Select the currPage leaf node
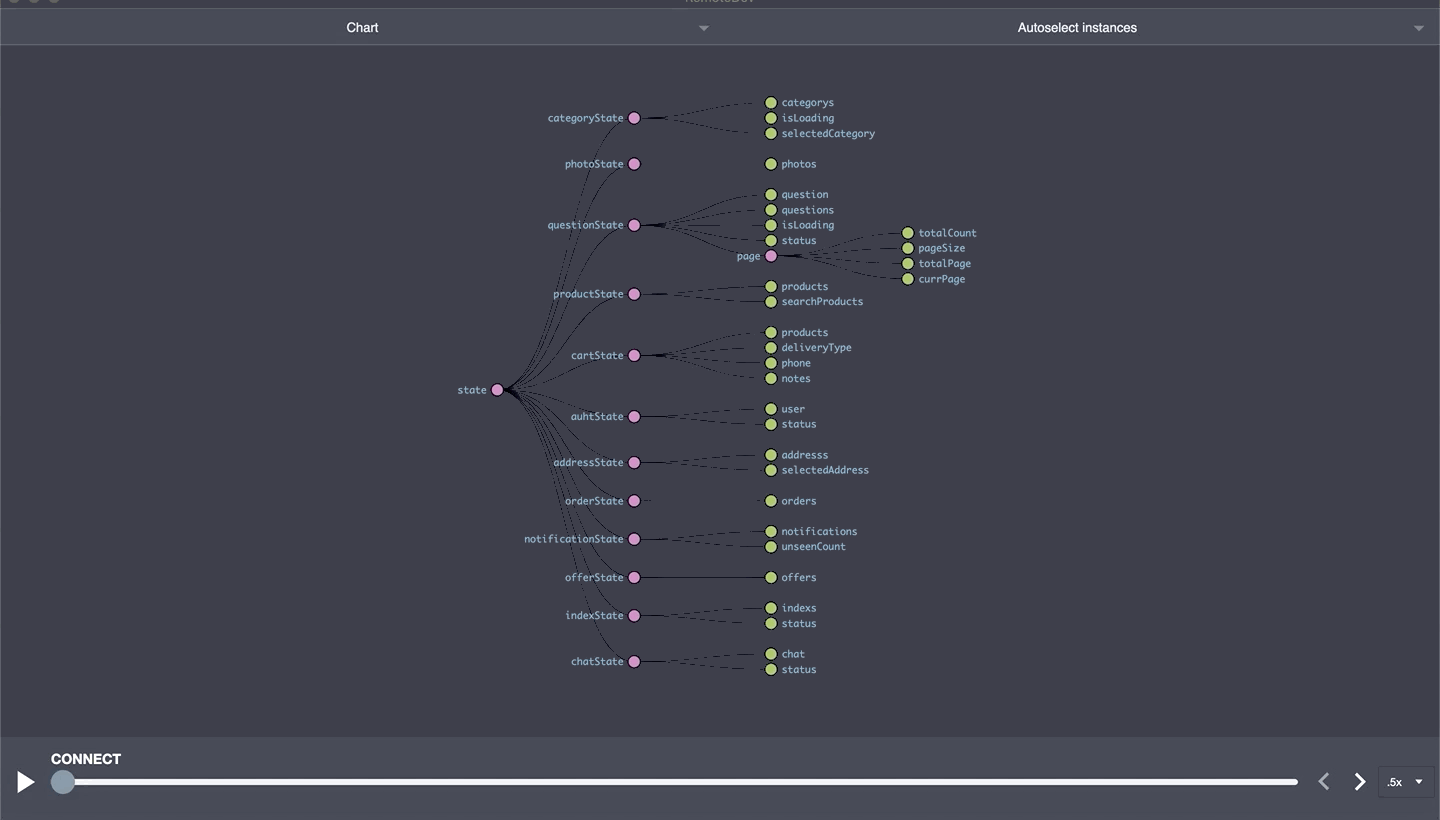The image size is (1440, 820). pos(908,279)
